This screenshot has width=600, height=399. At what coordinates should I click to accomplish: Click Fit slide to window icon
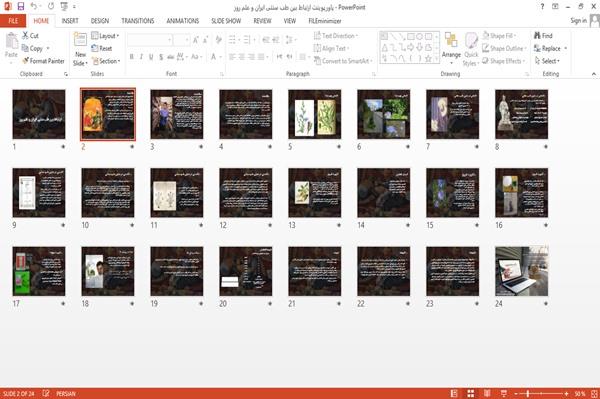(x=594, y=393)
